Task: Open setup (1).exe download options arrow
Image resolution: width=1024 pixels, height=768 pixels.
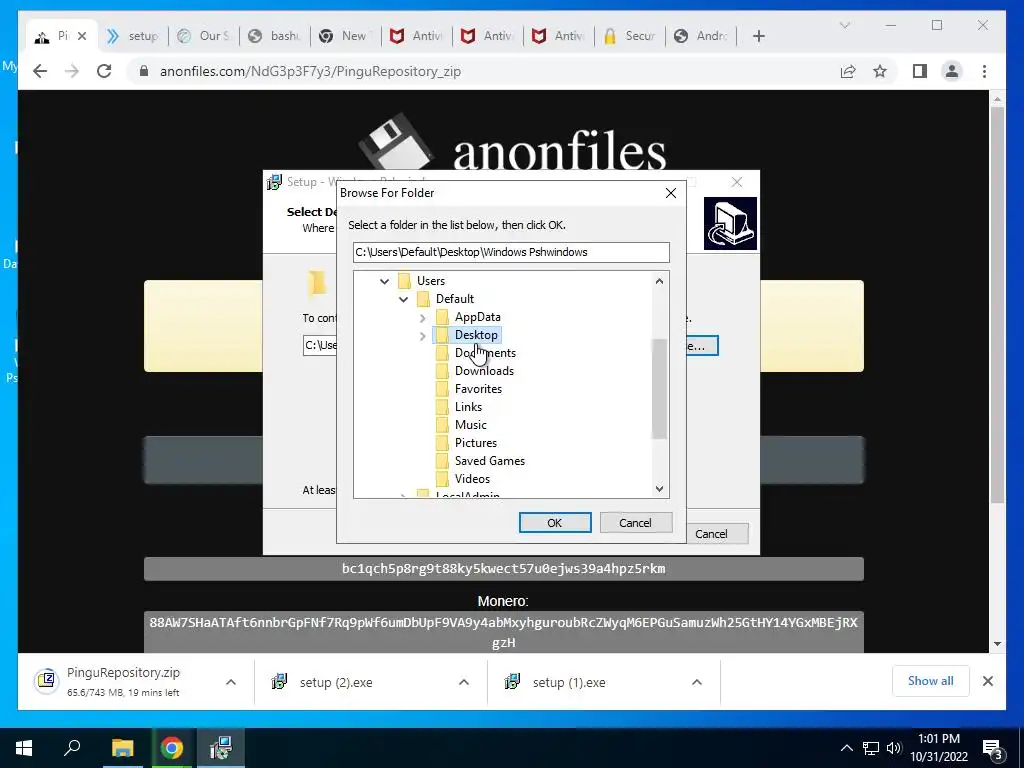Action: (697, 682)
